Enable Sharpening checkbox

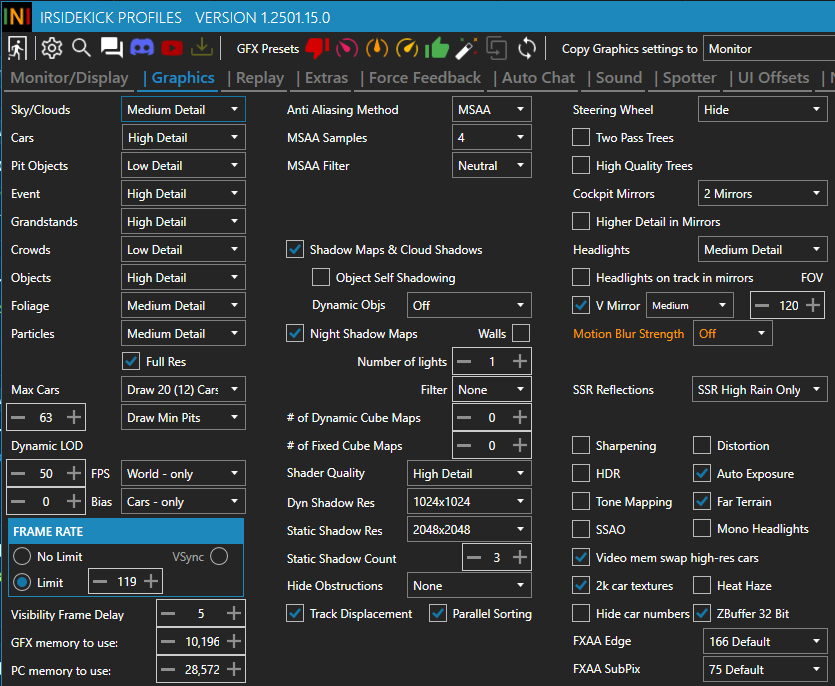580,445
